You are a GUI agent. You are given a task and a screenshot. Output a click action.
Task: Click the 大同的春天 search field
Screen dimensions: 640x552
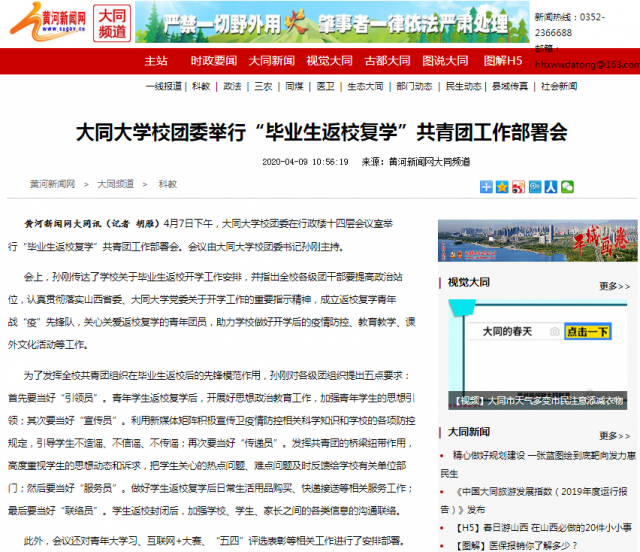click(515, 332)
